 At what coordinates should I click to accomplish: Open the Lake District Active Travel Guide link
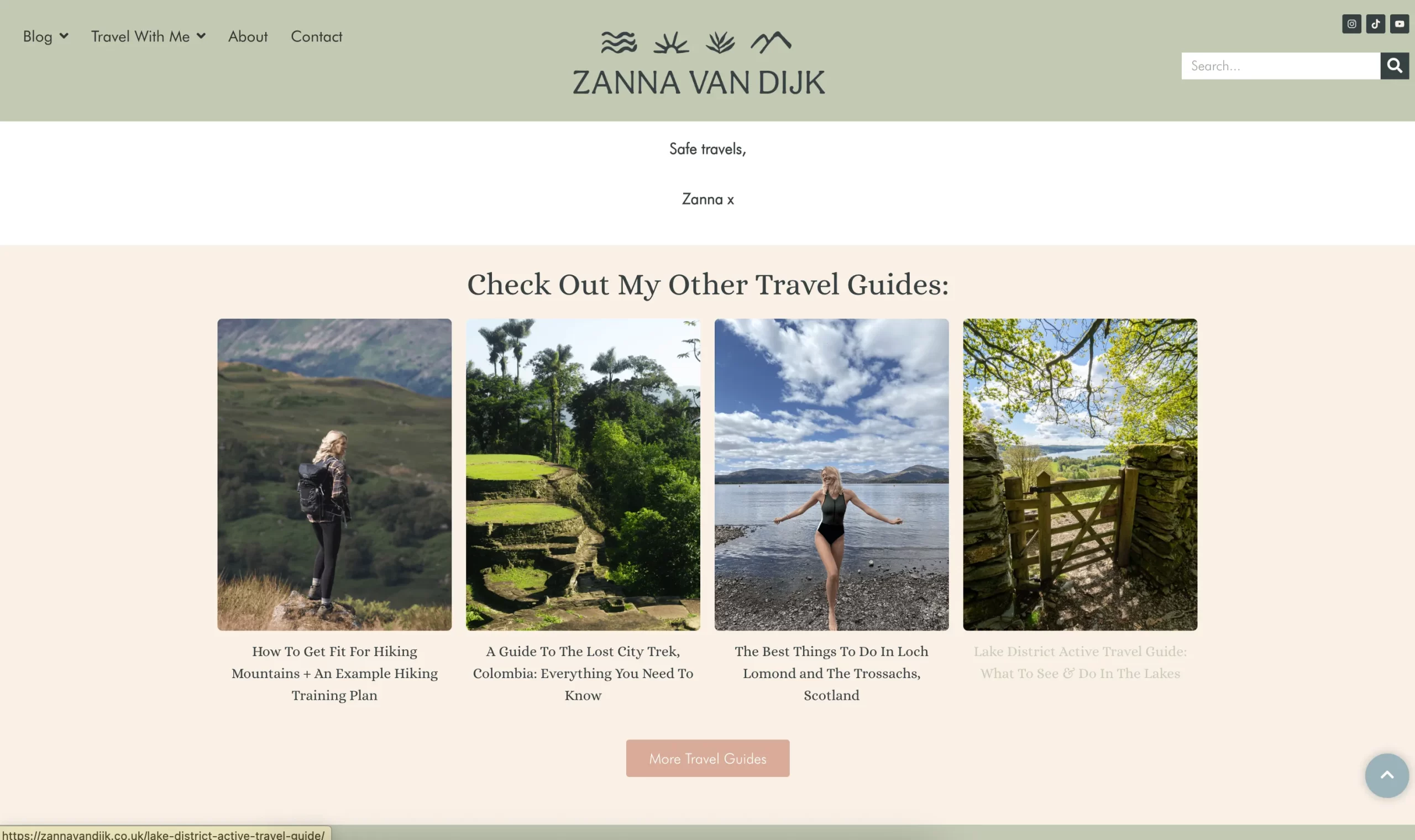1080,662
